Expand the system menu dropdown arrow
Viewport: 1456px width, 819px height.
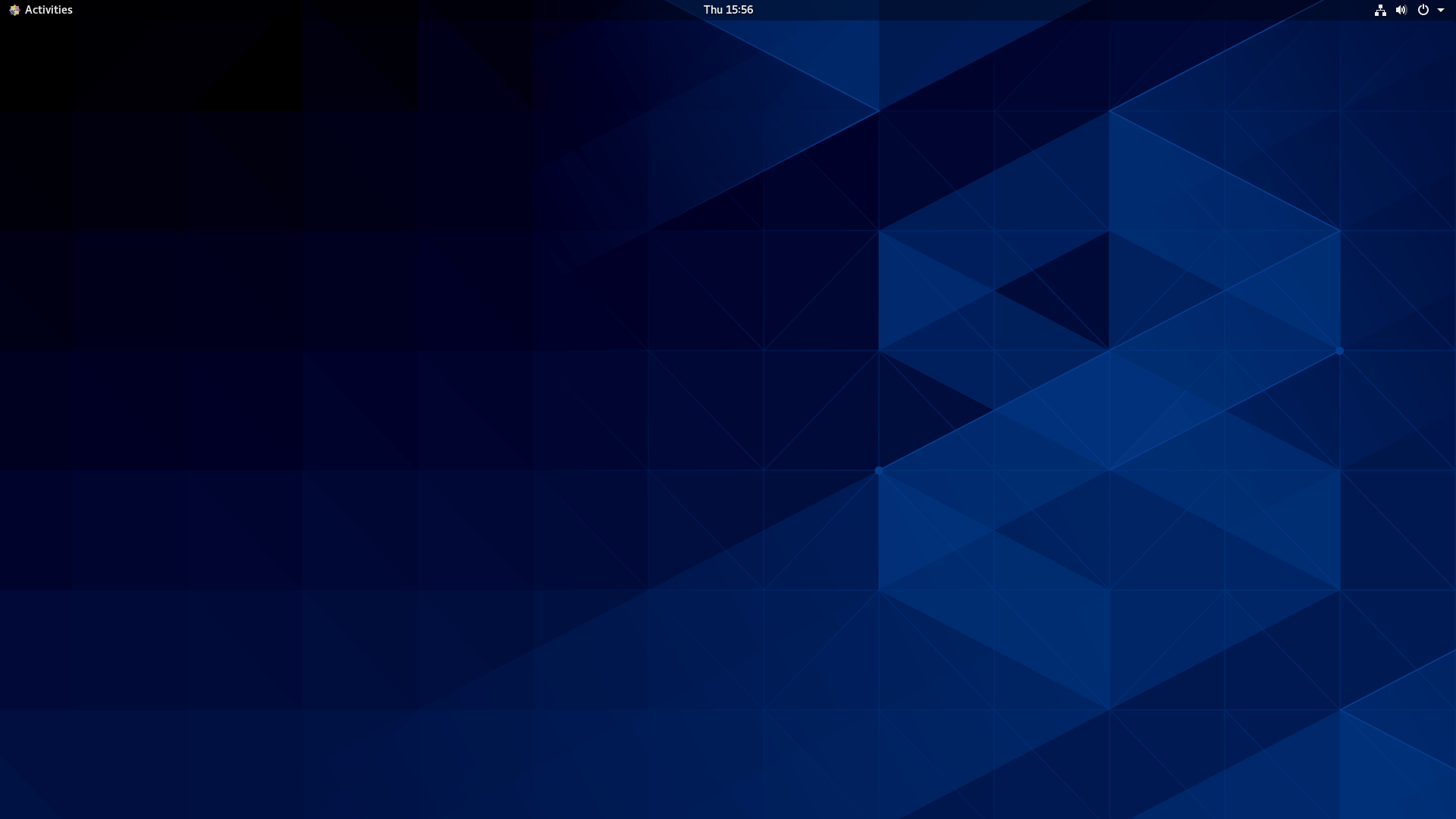pos(1442,10)
